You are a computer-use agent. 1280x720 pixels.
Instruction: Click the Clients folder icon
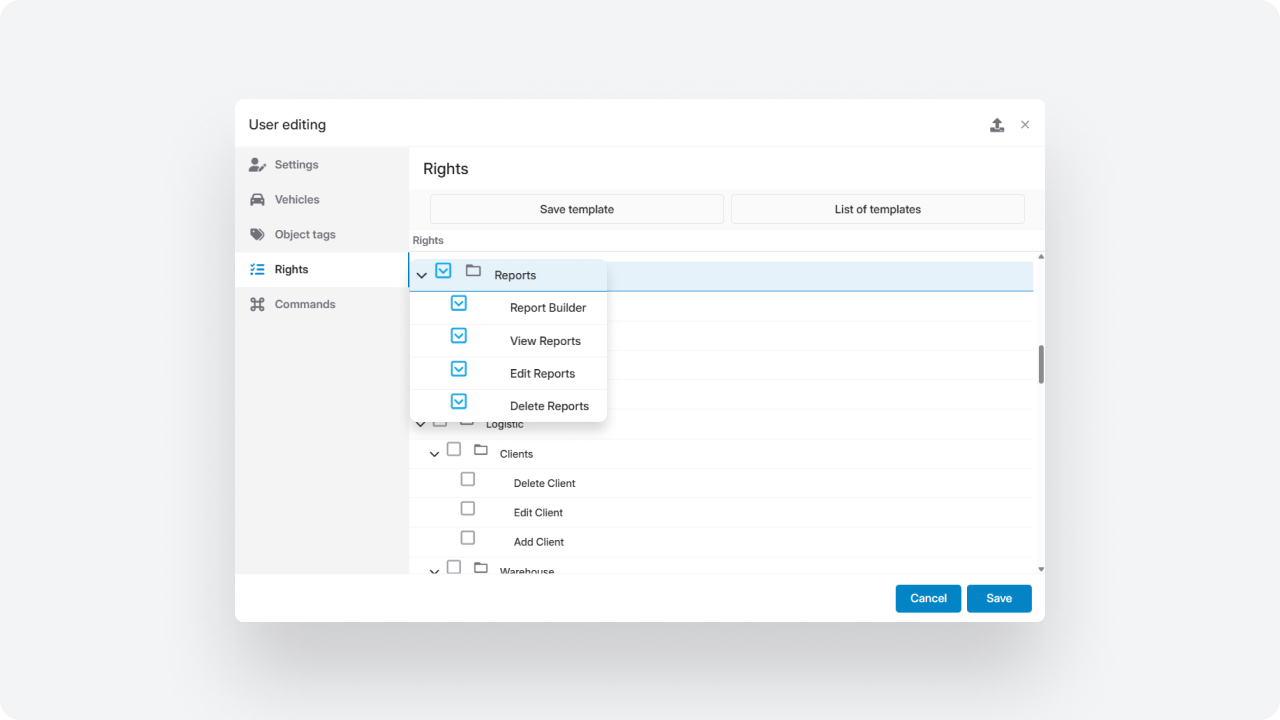coord(481,450)
